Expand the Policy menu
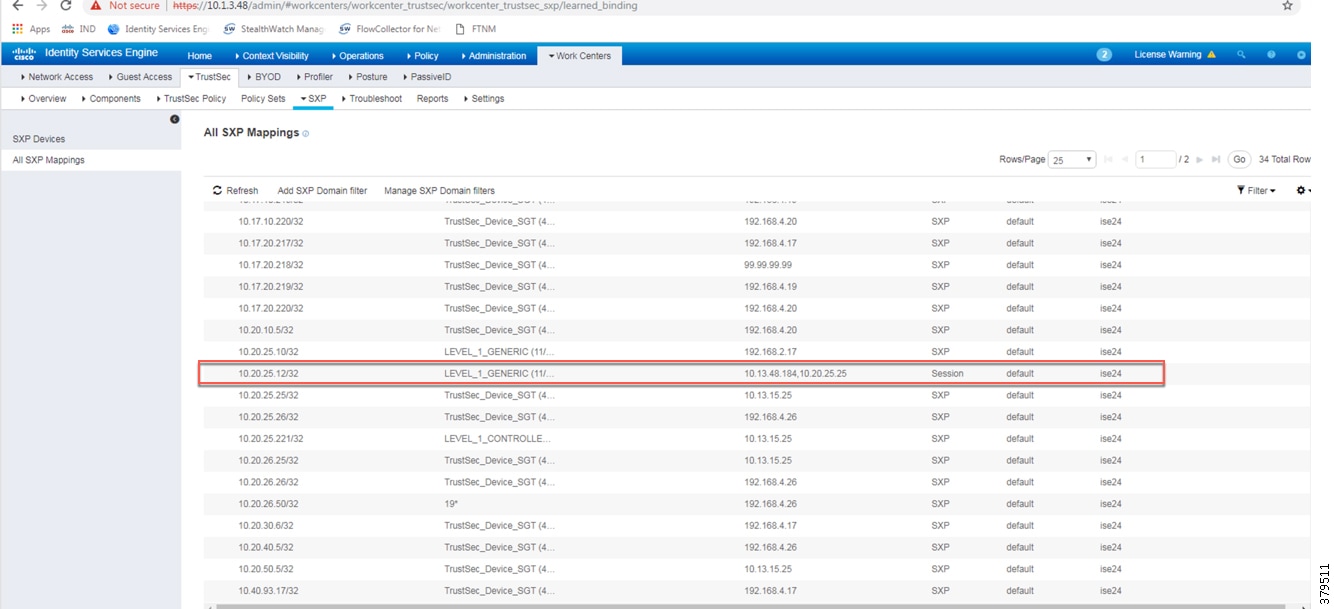 (422, 56)
